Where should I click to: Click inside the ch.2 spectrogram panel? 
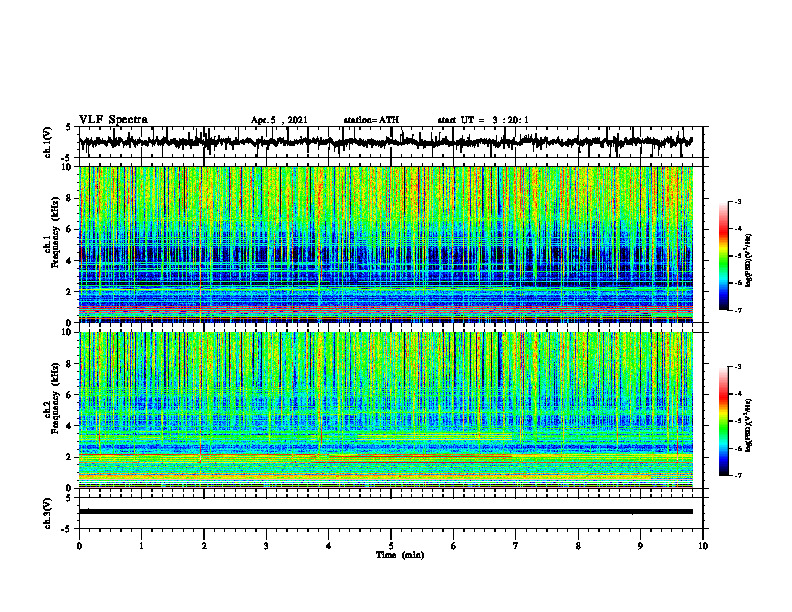[385, 410]
